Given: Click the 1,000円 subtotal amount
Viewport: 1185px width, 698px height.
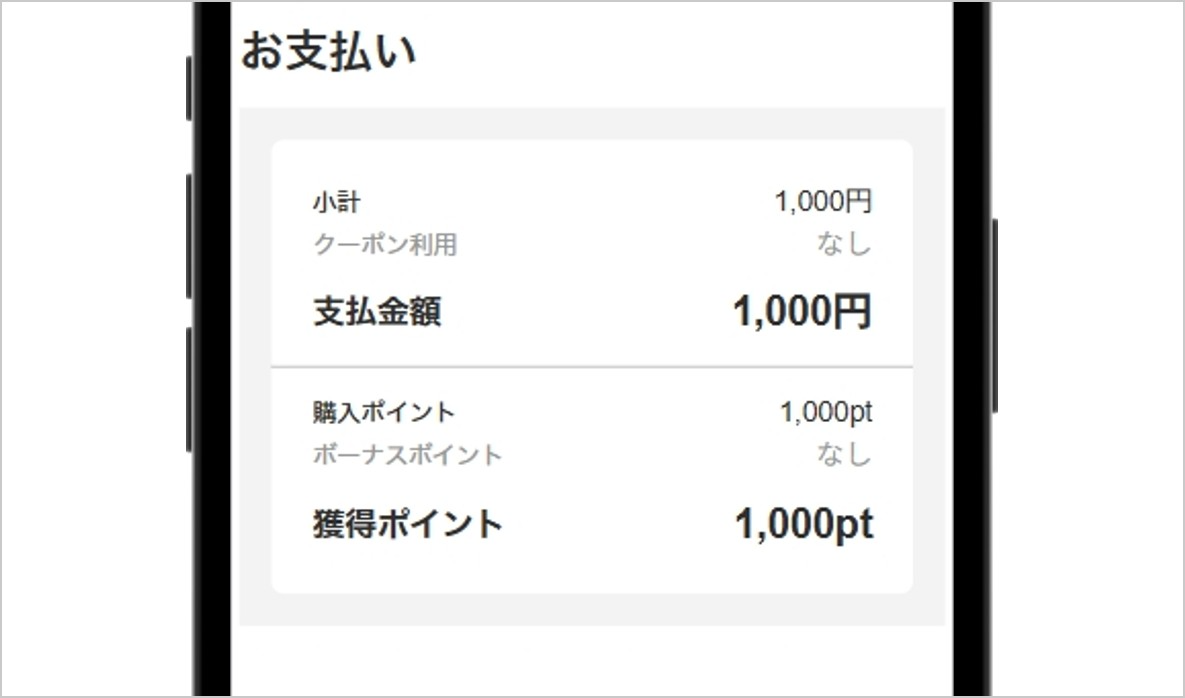Looking at the screenshot, I should pos(824,202).
